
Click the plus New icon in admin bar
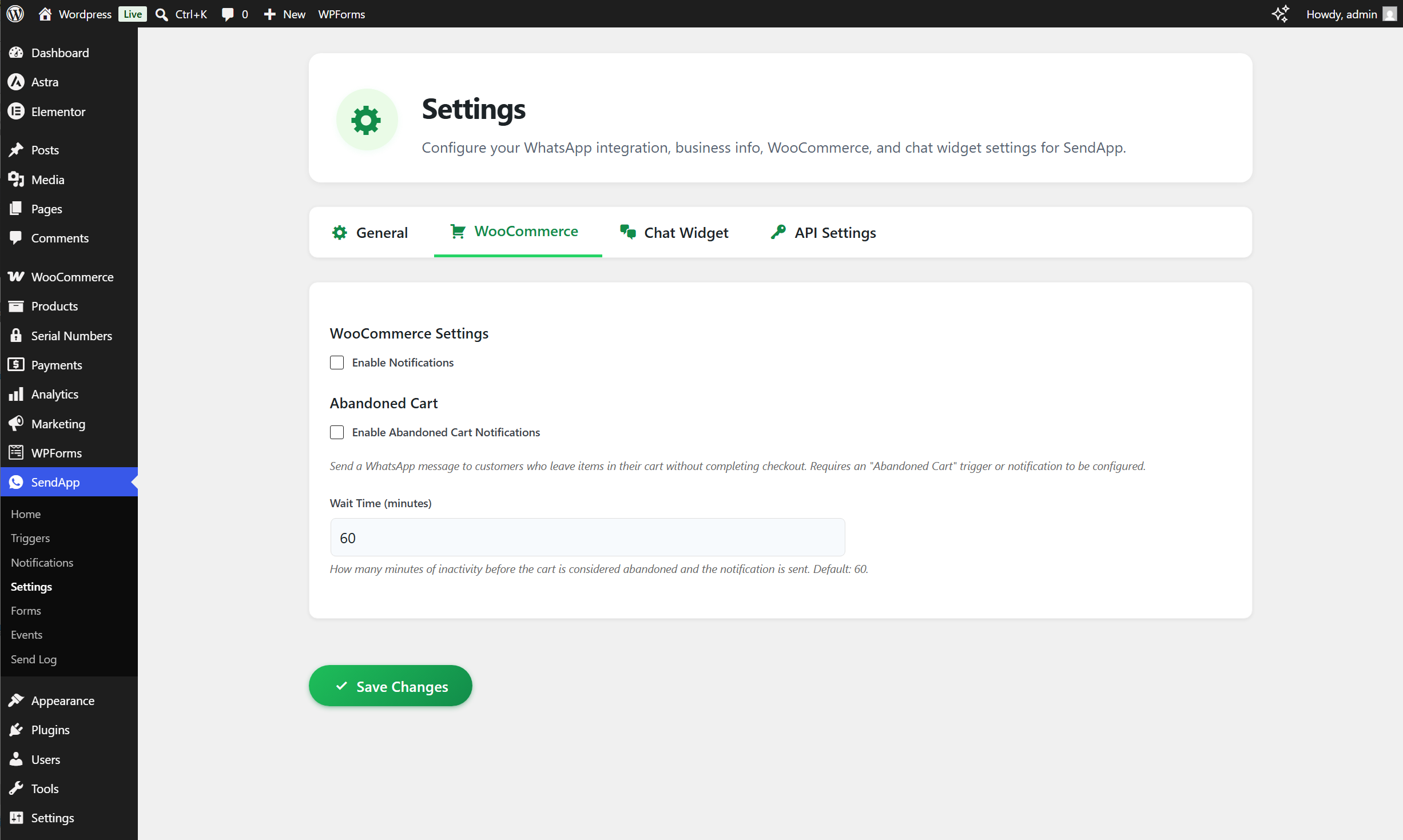tap(270, 14)
